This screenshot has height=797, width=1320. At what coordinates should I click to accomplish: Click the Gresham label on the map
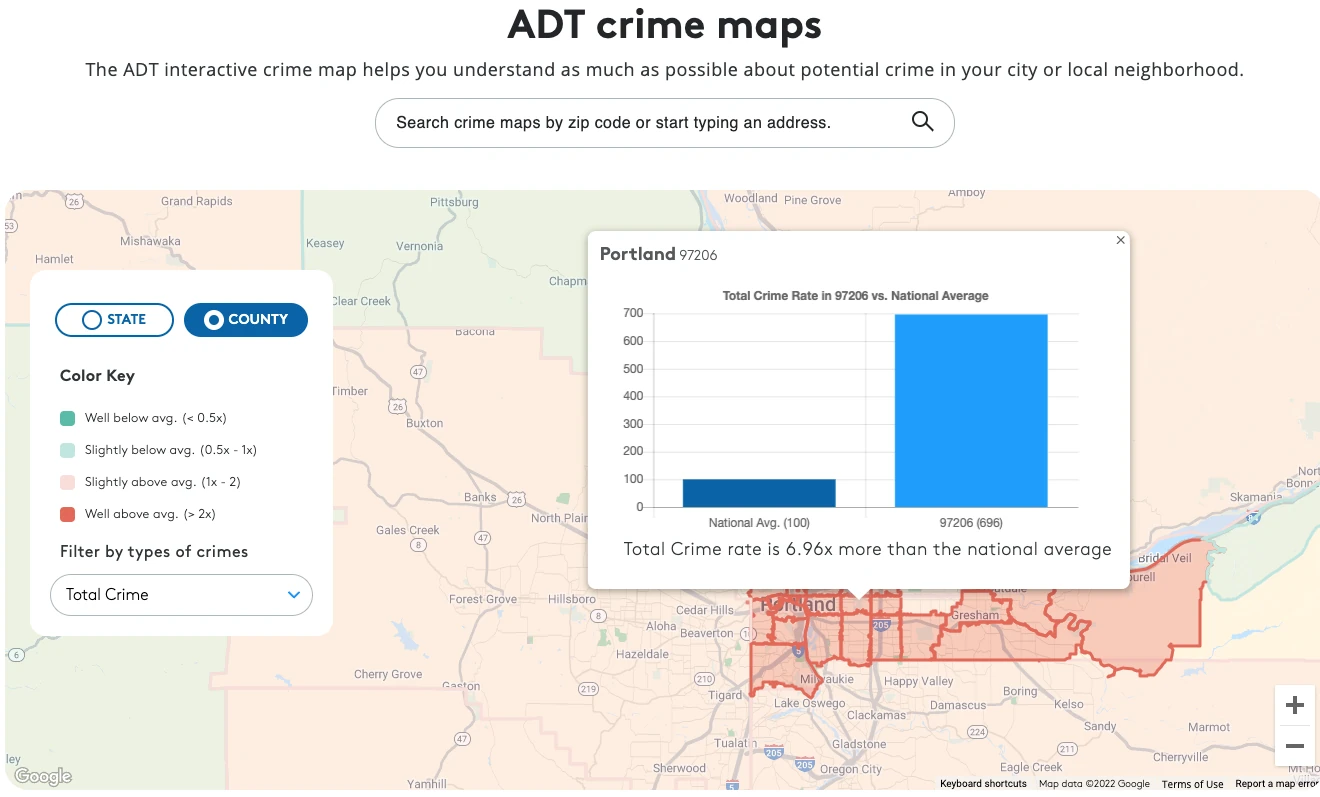[x=975, y=615]
